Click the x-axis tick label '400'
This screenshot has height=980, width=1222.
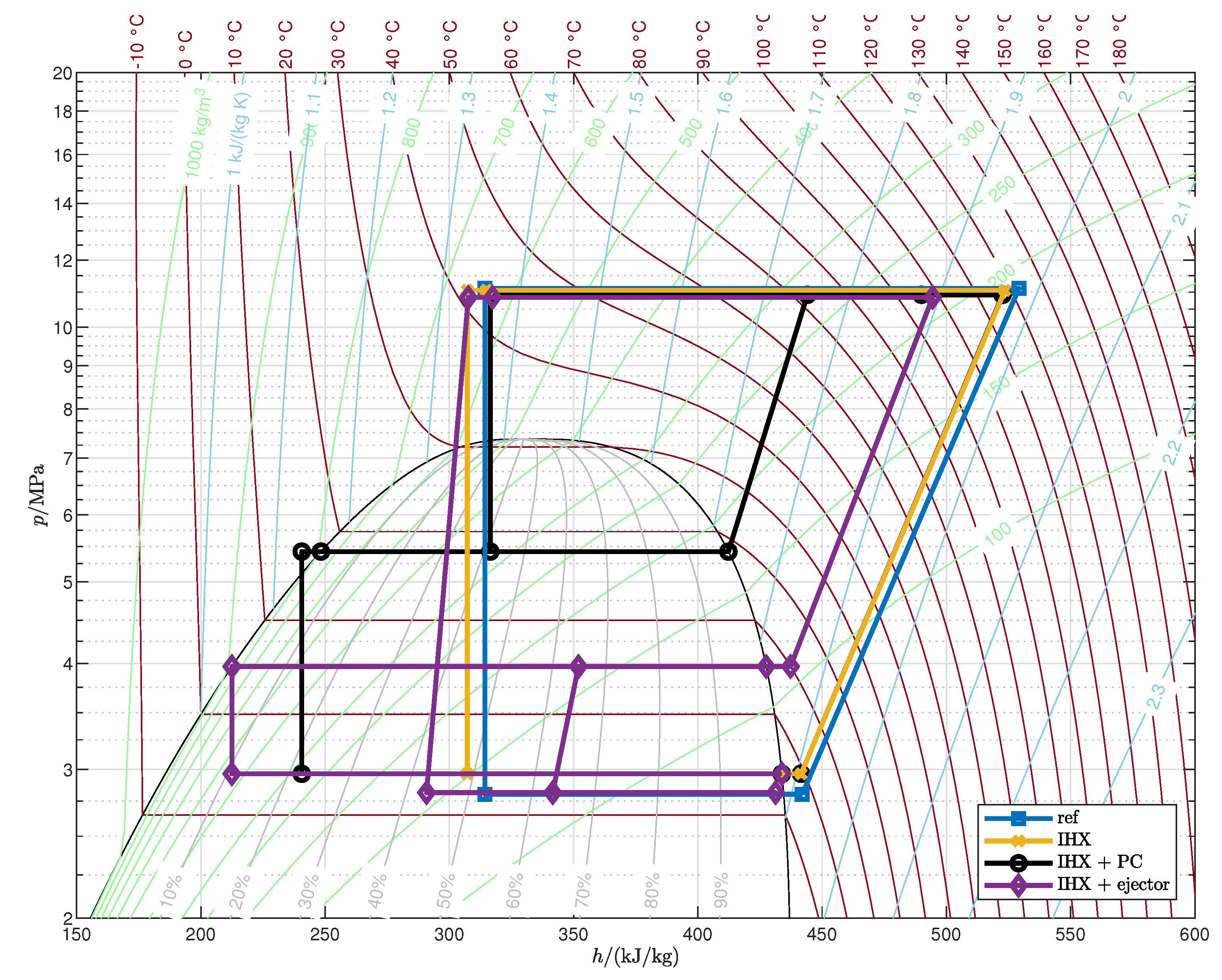click(x=698, y=934)
